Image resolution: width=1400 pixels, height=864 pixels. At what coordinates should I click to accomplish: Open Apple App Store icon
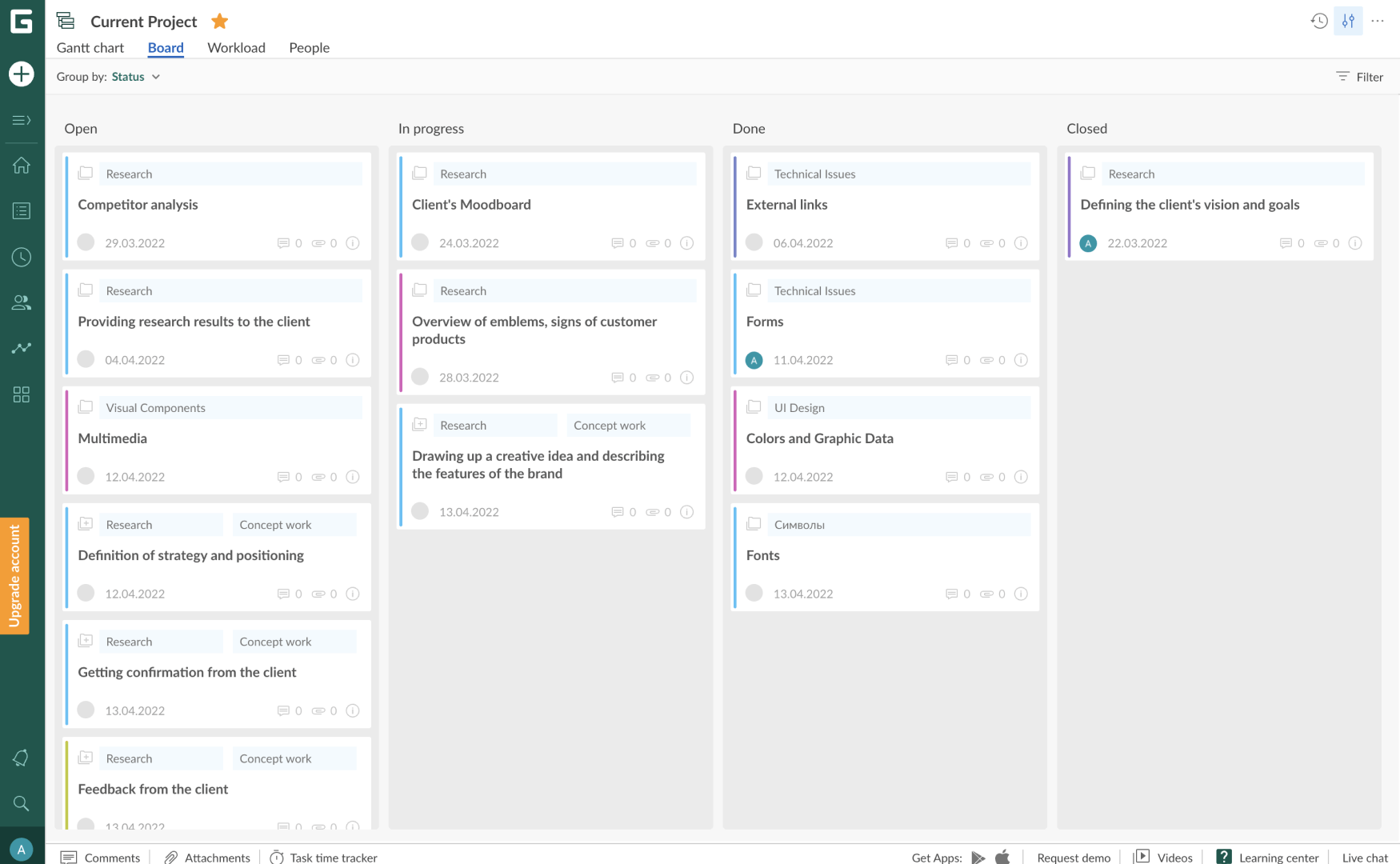coord(1002,857)
